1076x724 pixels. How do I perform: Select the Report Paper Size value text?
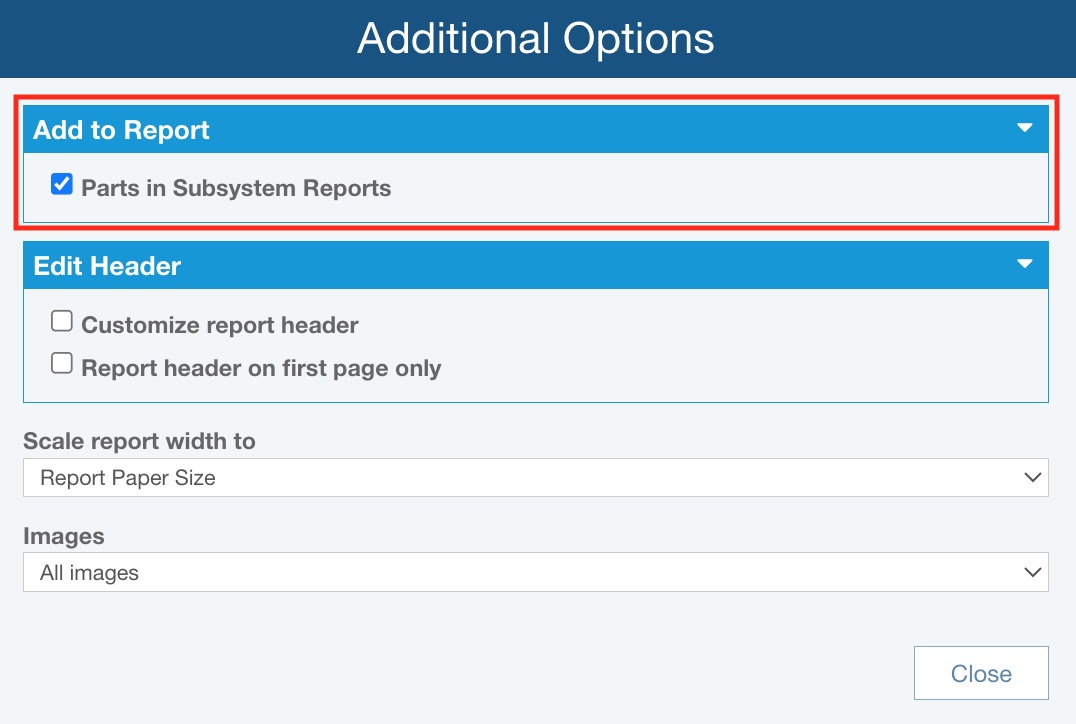128,478
